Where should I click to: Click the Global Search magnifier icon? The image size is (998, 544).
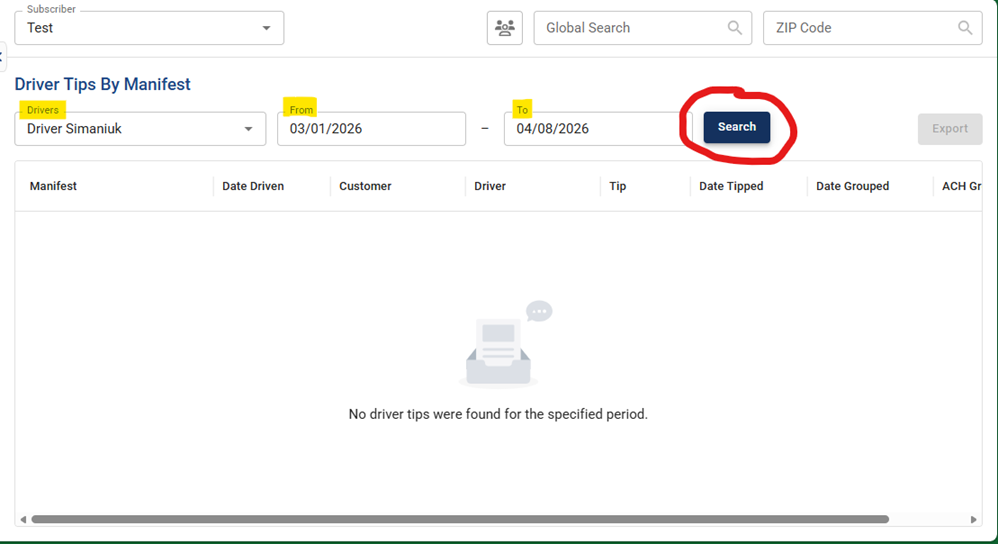tap(735, 28)
